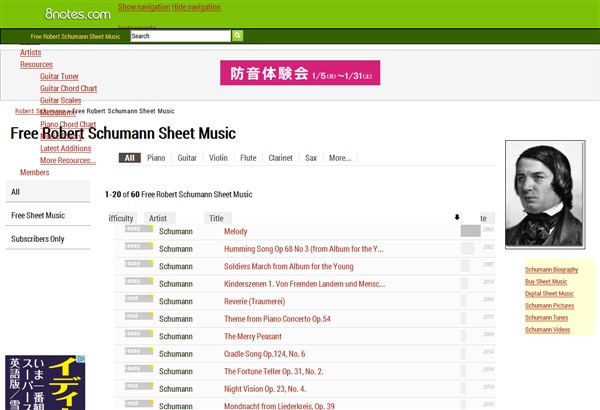Click popularity bar in Humming Song row
Image resolution: width=600 pixels, height=410 pixels.
[467, 248]
